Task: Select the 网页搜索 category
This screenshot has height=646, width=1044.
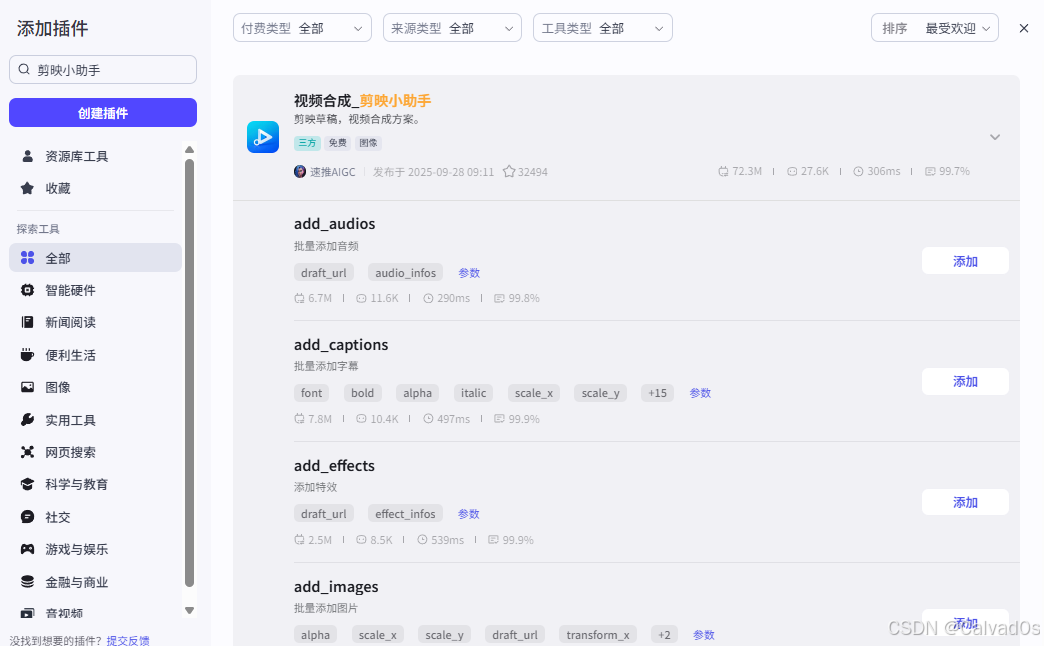Action: (95, 452)
